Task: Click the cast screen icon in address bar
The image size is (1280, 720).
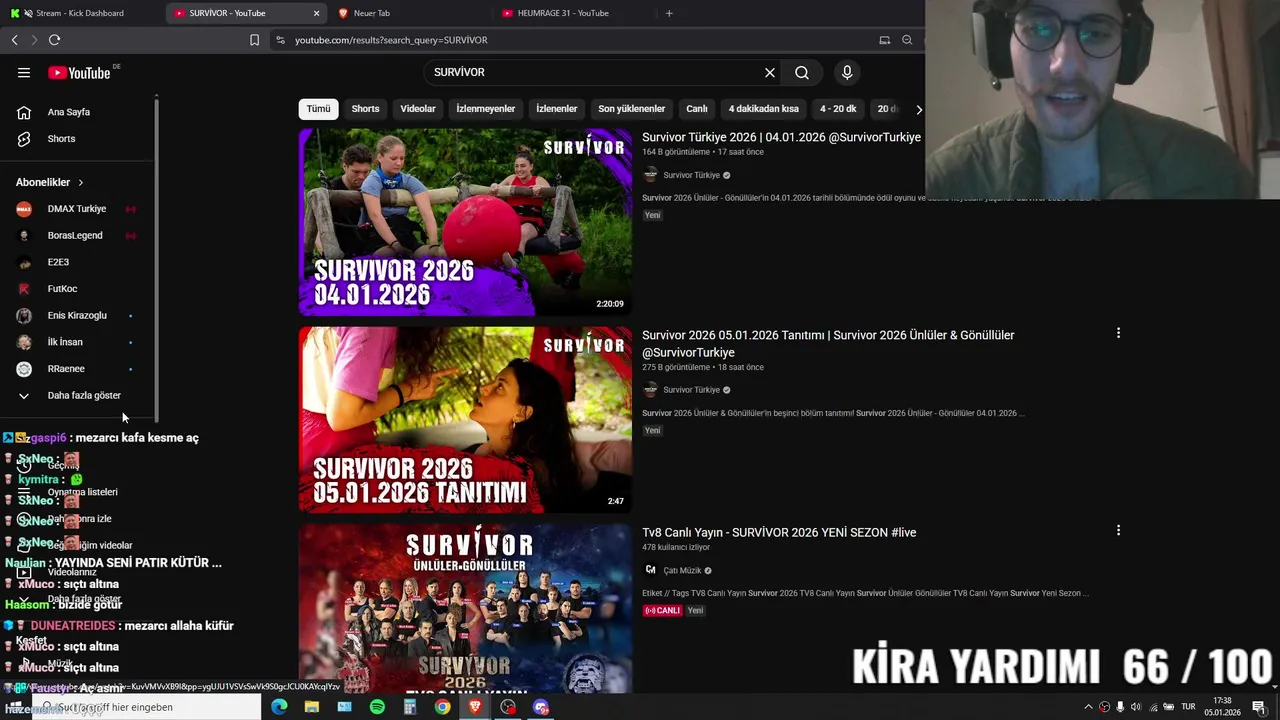Action: [x=884, y=40]
